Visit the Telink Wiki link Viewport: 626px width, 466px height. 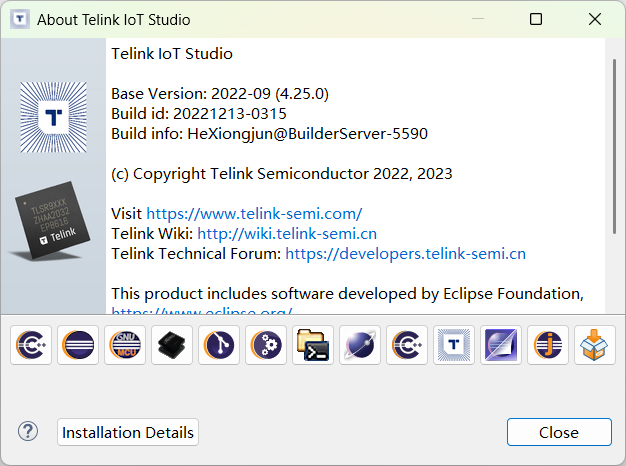pyautogui.click(x=287, y=233)
